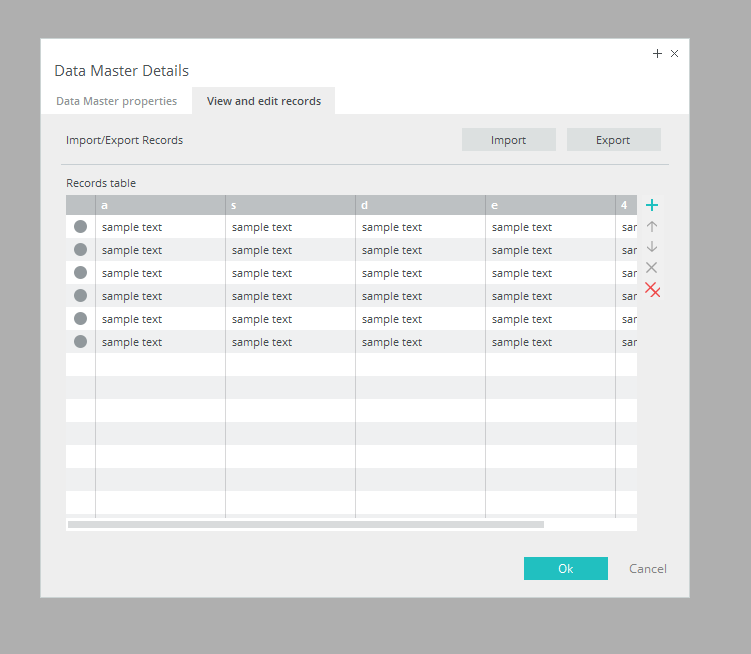
Task: Click the Export button
Action: point(613,140)
